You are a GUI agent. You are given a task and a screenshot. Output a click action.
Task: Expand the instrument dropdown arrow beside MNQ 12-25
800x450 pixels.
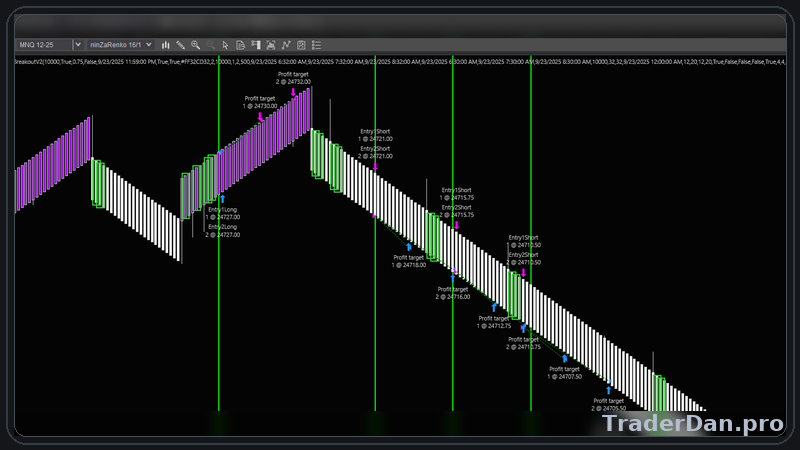(x=78, y=45)
